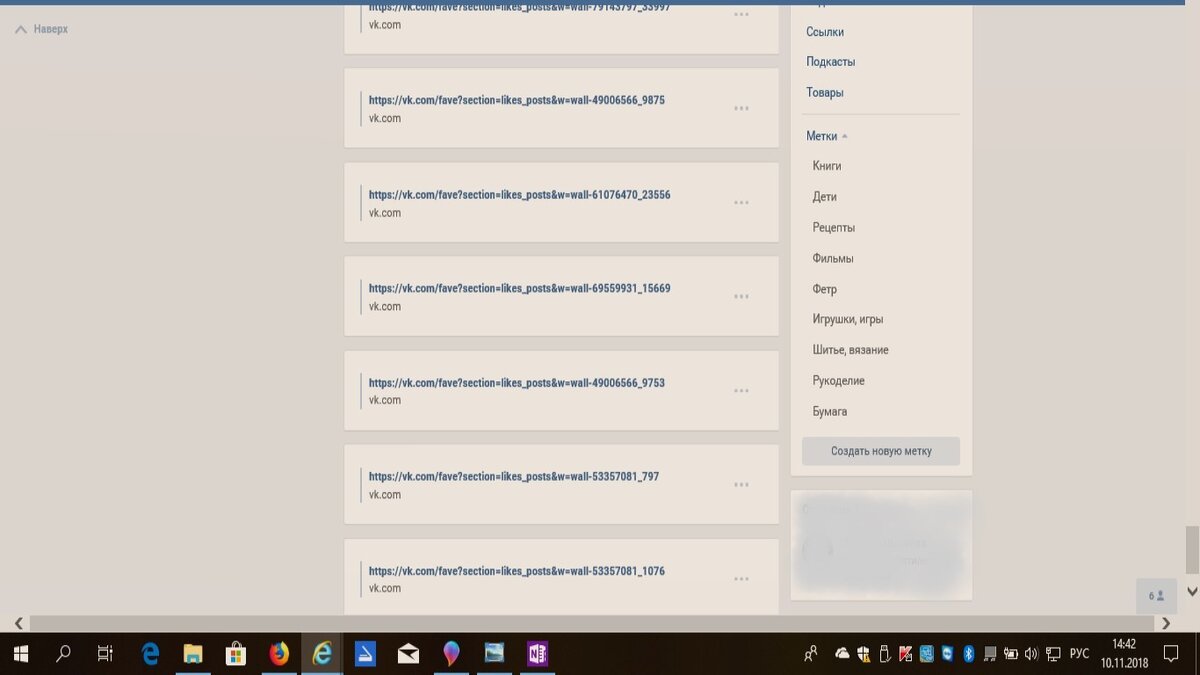Click the vertical scrollbar down arrow

pyautogui.click(x=1191, y=592)
